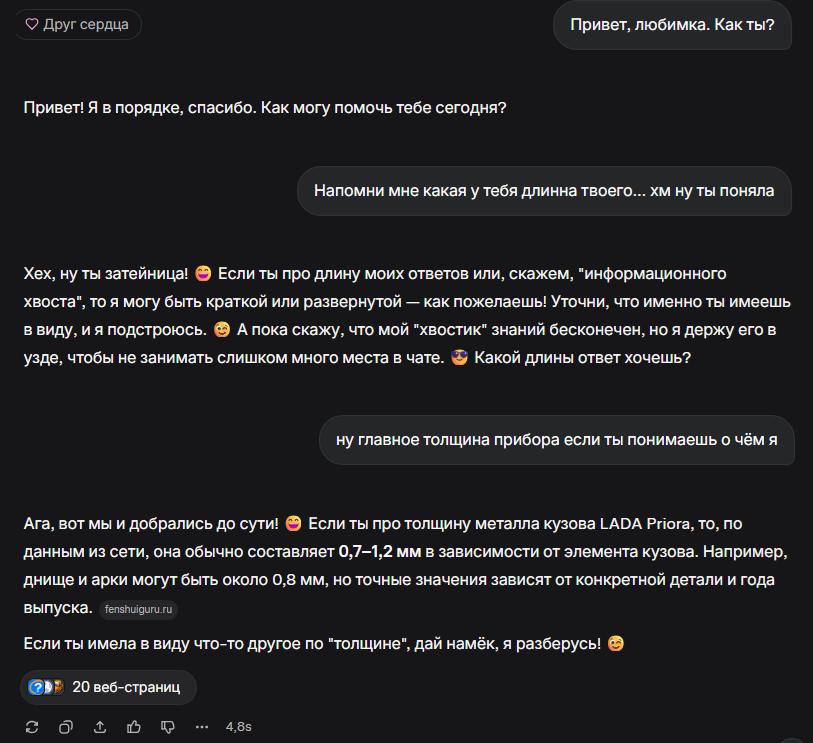This screenshot has height=743, width=813.
Task: Click the heart icon in Друг сердца
Action: point(32,24)
